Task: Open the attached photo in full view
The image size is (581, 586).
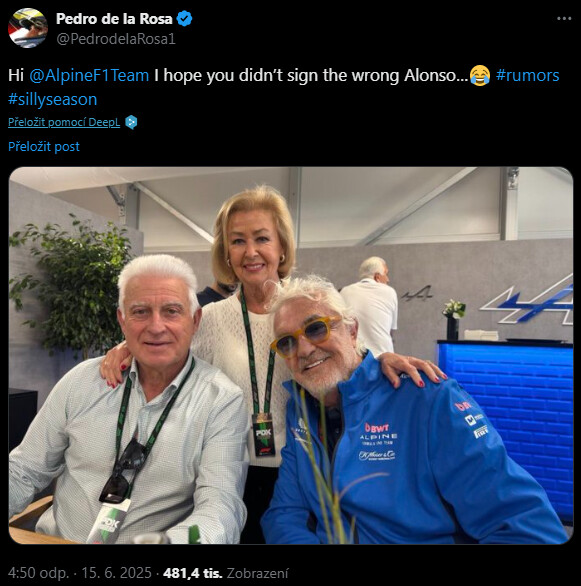Action: (291, 355)
